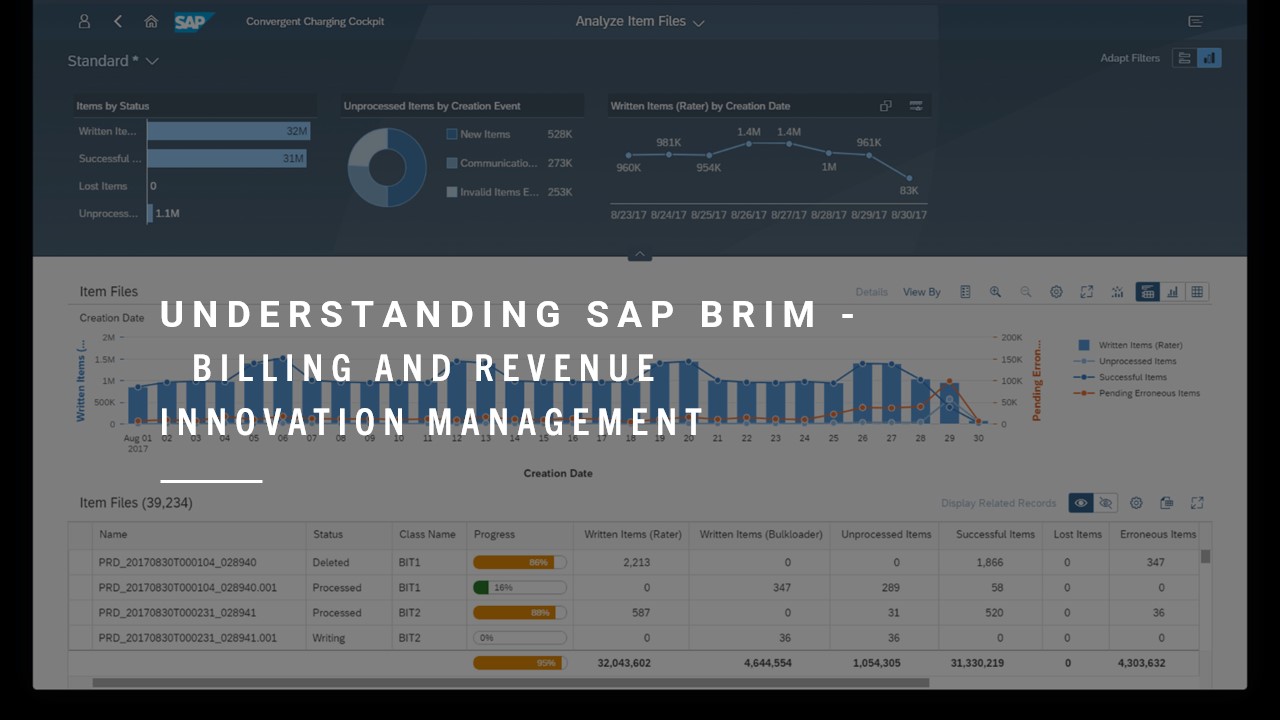Open chart settings gear above Item Files chart
Screen dimensions: 1280x720
(1056, 292)
